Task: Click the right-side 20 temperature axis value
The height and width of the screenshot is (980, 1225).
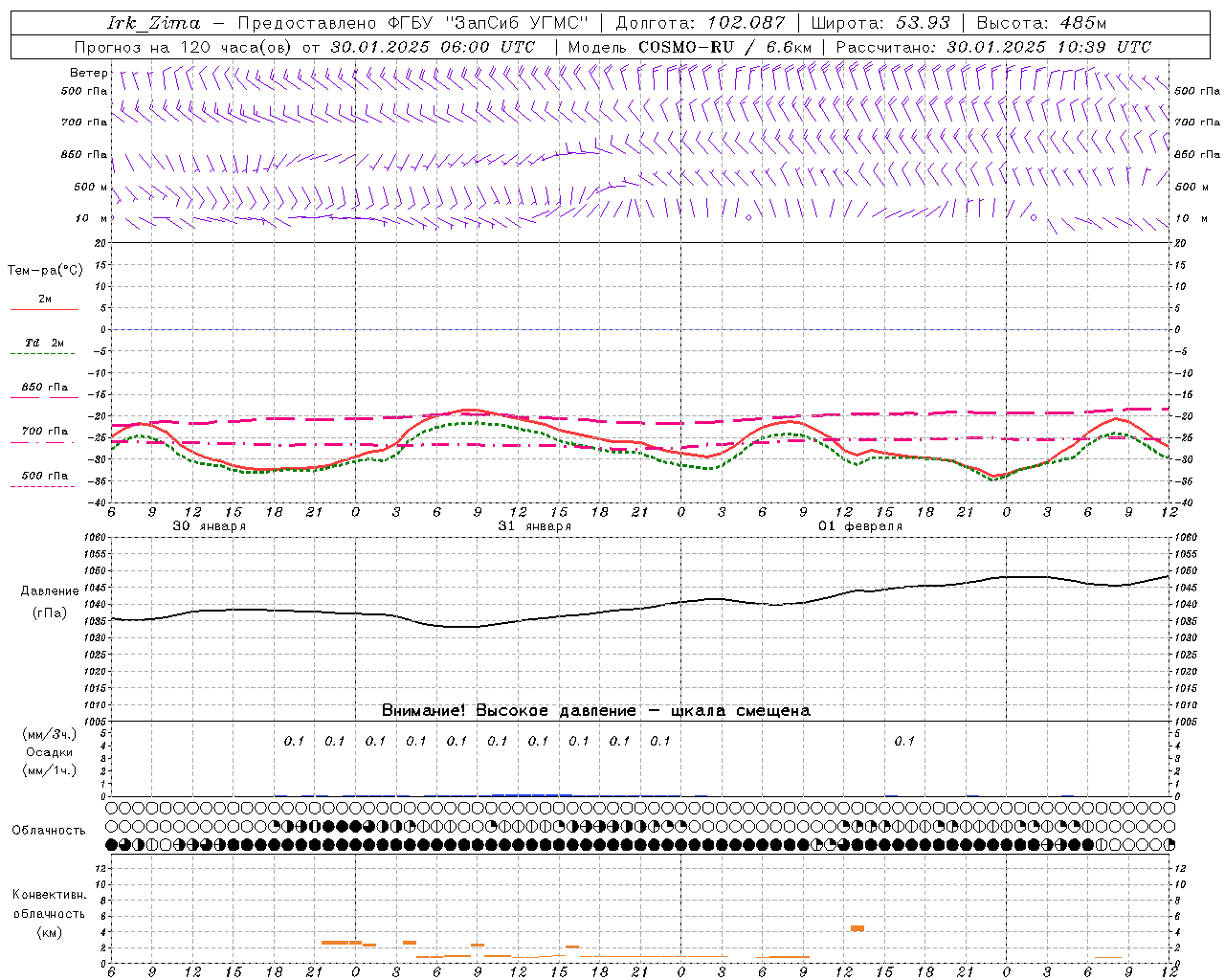Action: (x=1181, y=243)
